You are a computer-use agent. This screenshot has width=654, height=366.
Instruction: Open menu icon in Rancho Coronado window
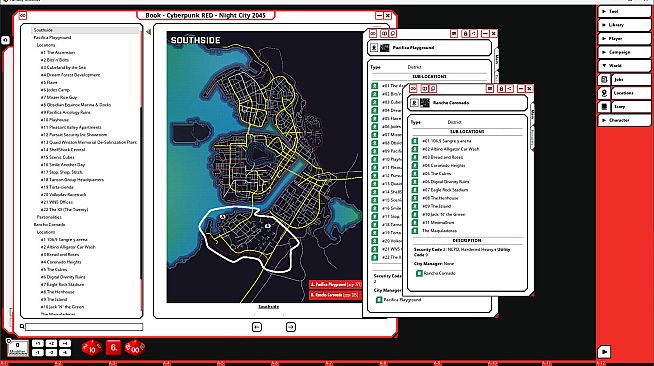490,89
